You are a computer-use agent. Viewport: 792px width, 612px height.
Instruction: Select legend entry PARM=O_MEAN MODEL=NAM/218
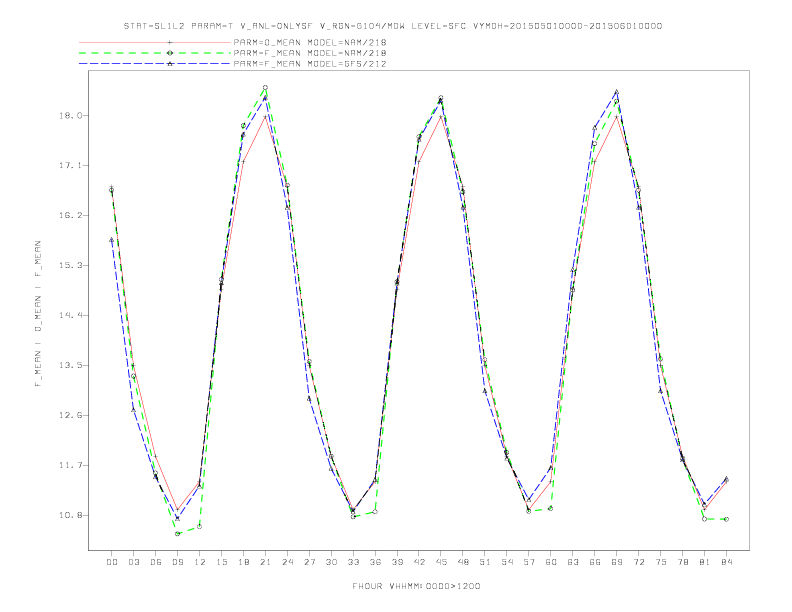point(310,42)
